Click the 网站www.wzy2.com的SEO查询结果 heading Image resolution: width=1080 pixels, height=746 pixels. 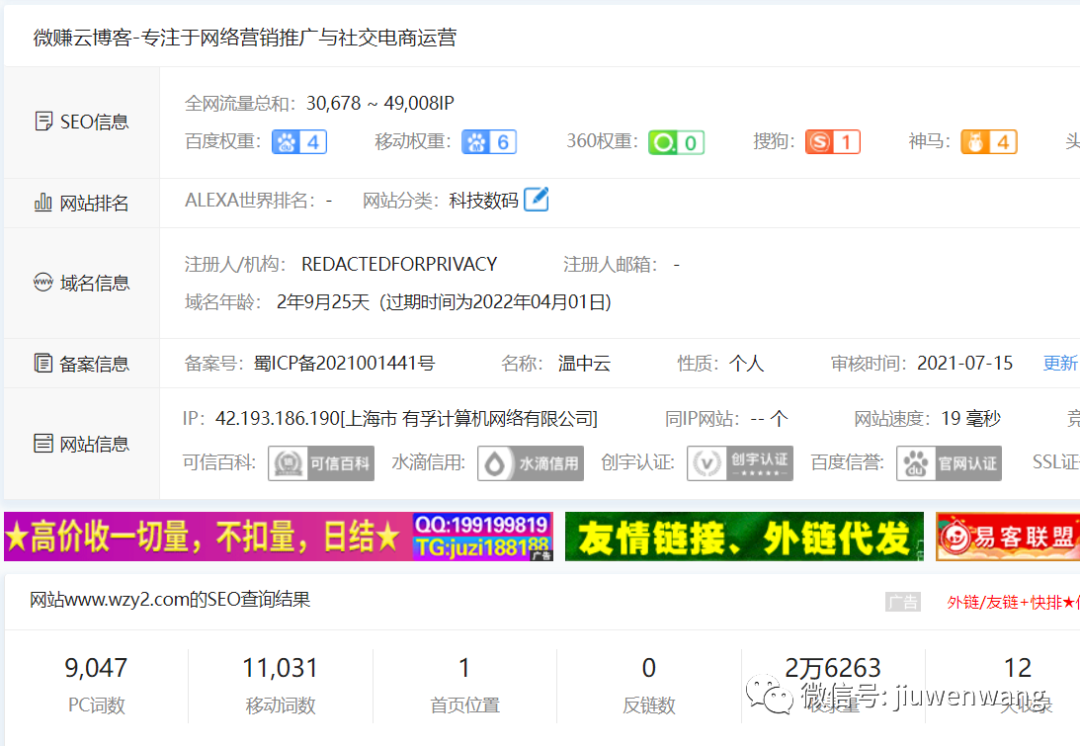(x=170, y=599)
